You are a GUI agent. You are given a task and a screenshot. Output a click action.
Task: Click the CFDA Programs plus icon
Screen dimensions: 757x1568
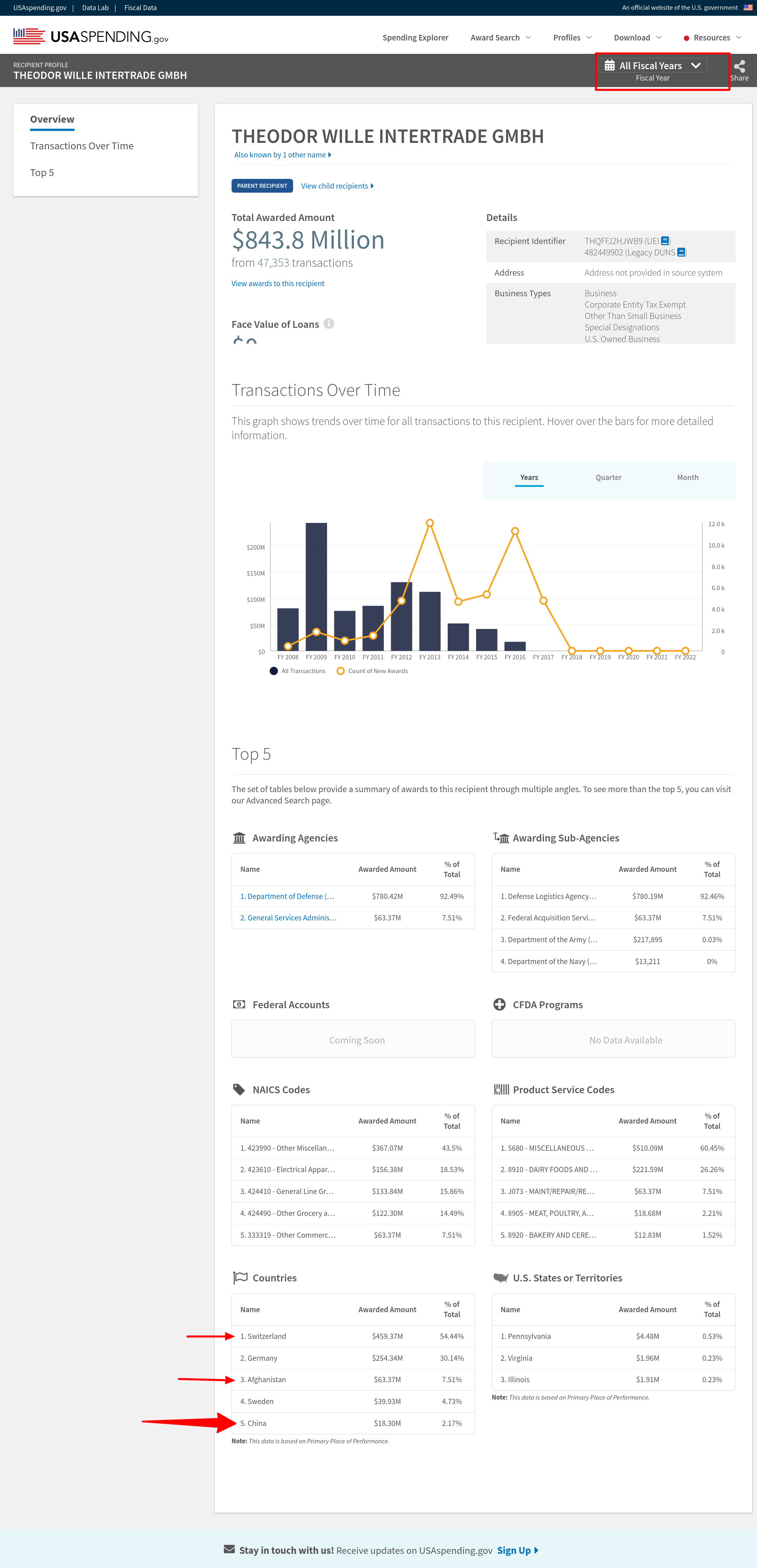500,1004
